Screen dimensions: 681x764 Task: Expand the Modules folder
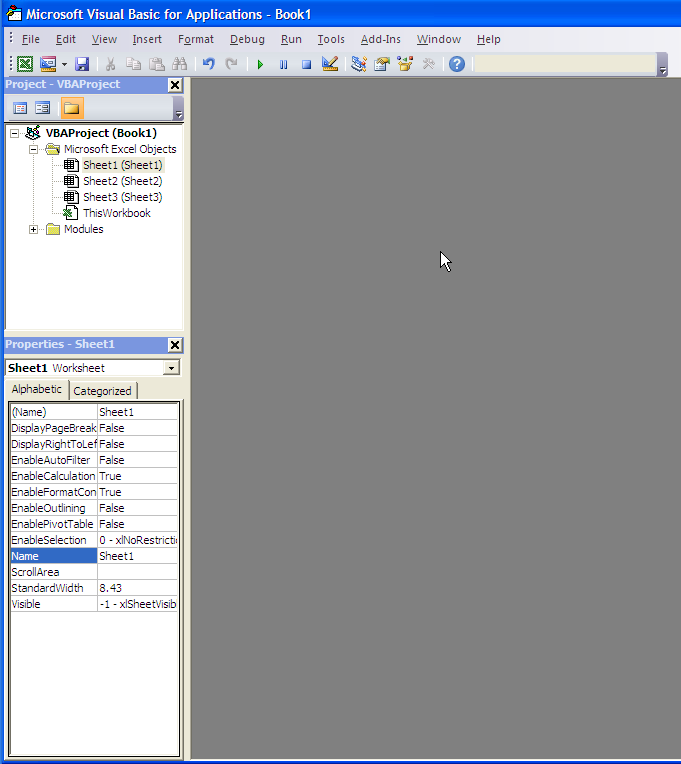click(x=33, y=229)
